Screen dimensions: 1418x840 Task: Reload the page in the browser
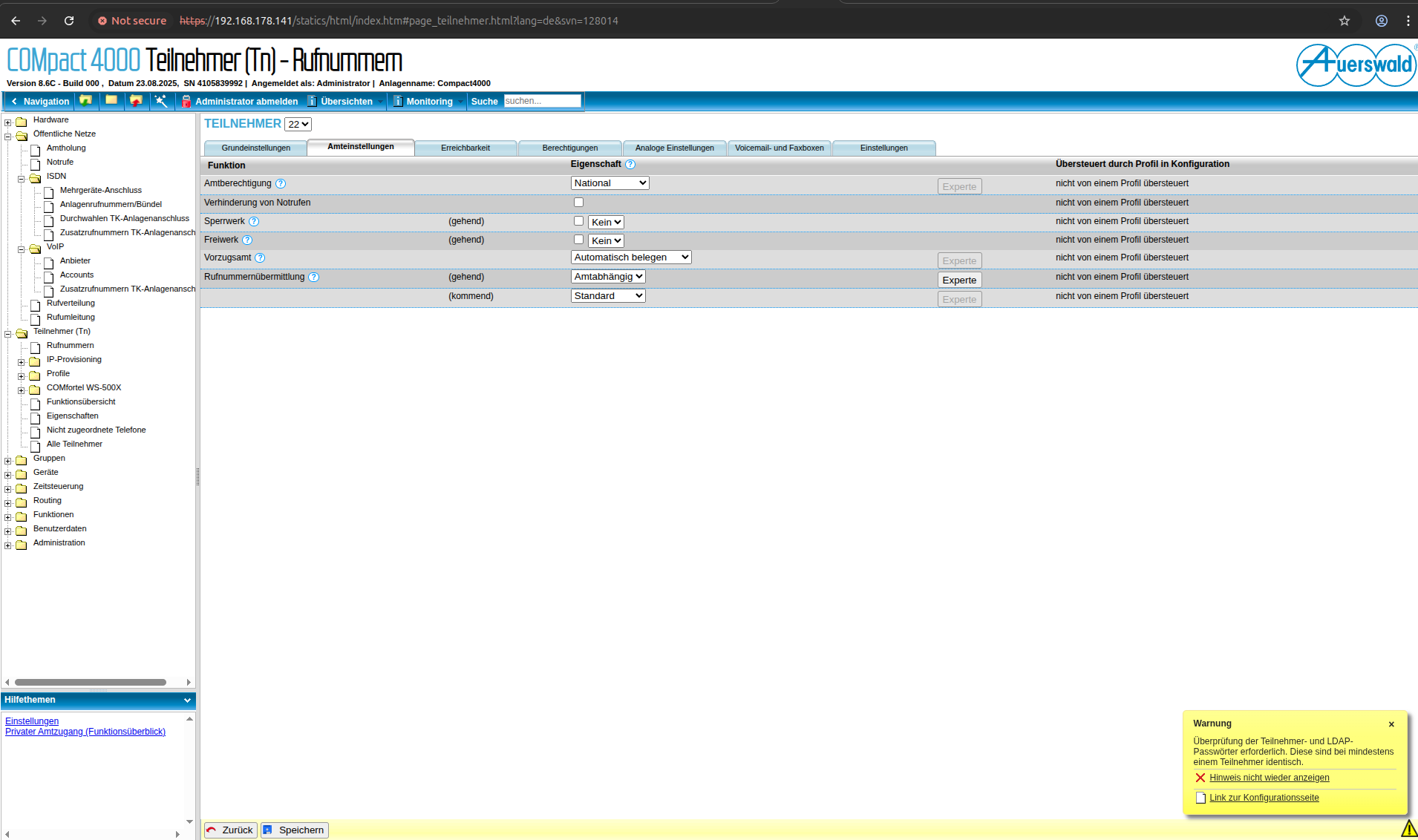(69, 21)
